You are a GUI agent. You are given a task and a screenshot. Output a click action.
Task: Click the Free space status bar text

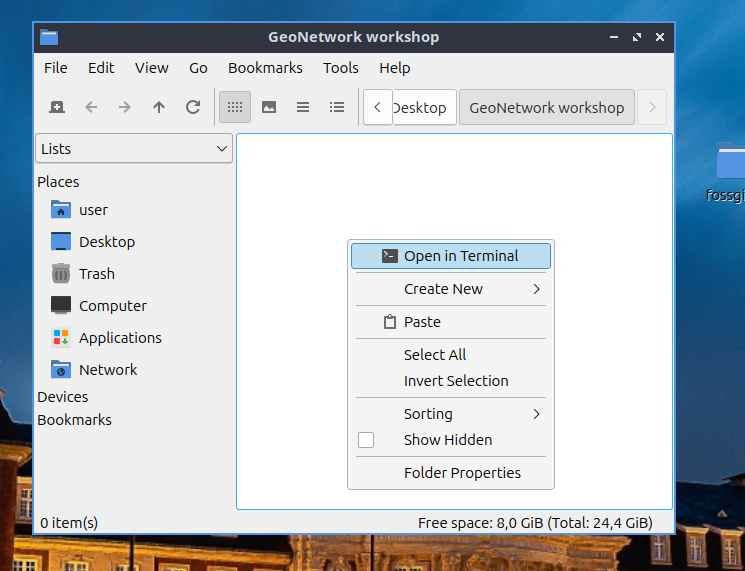[535, 523]
